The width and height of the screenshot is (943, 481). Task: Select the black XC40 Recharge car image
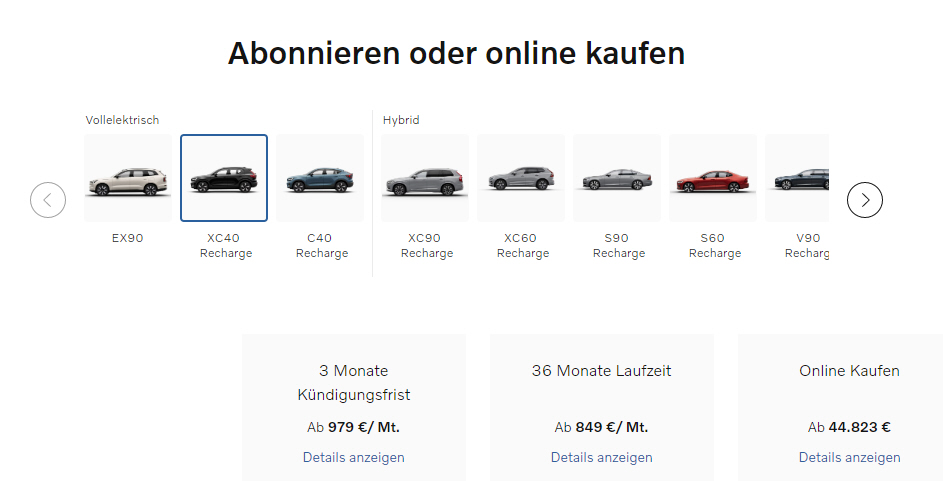point(224,178)
